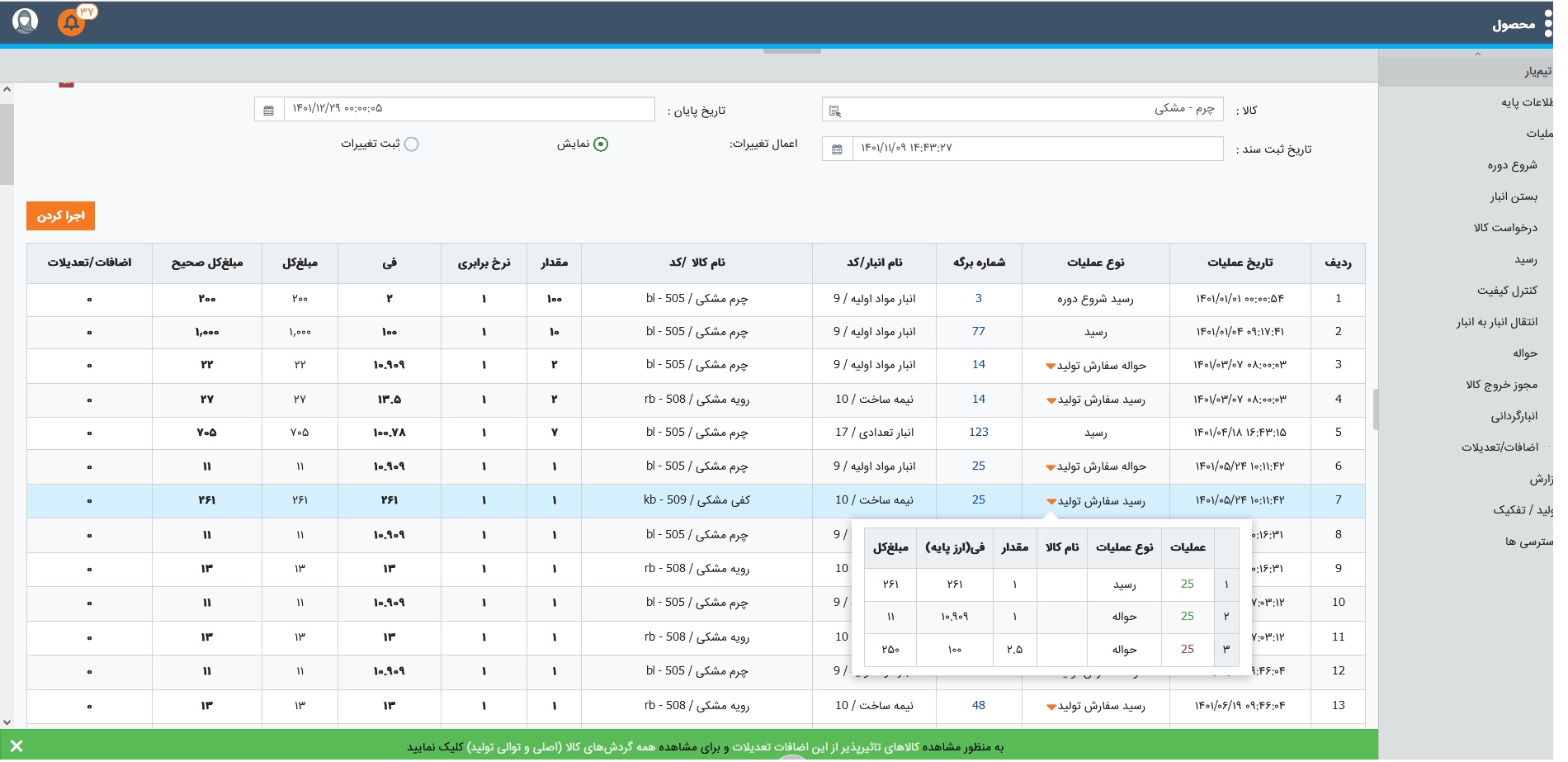Open the vertical dots menu beside محصول
Viewport: 1568px width, 762px height.
pyautogui.click(x=1547, y=24)
